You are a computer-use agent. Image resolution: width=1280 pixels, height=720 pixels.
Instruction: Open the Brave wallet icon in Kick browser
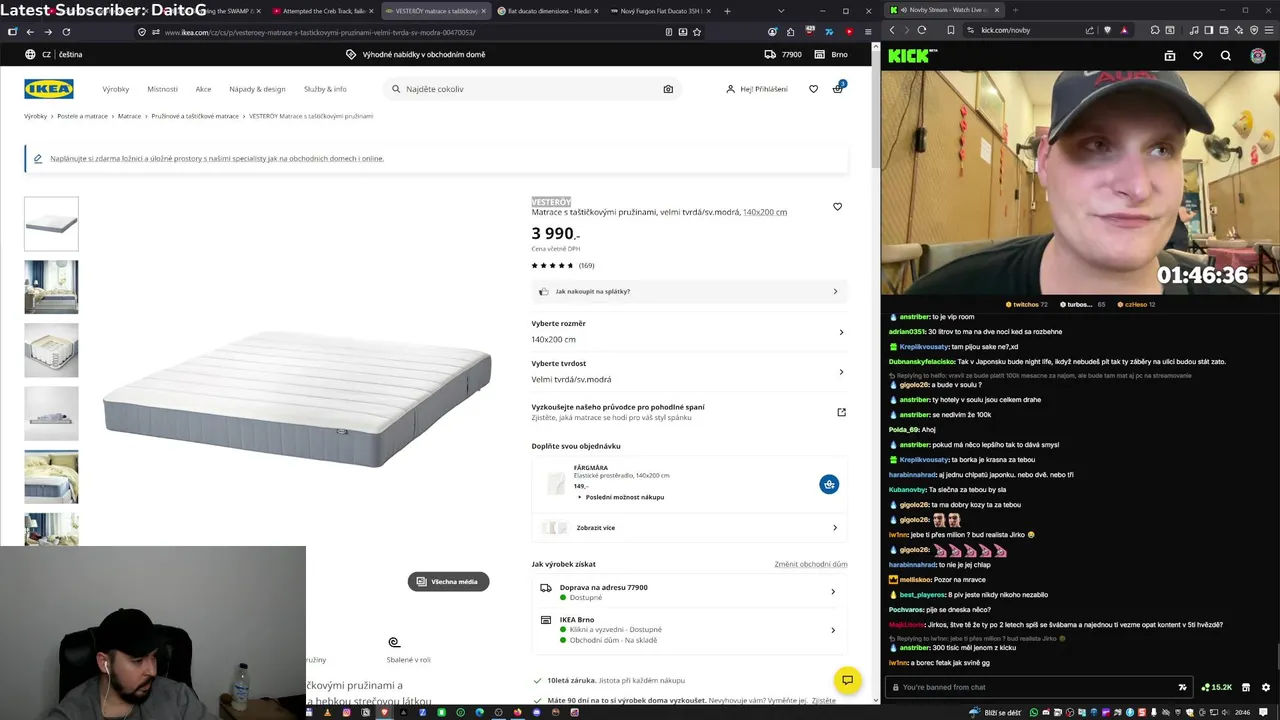[x=1223, y=30]
